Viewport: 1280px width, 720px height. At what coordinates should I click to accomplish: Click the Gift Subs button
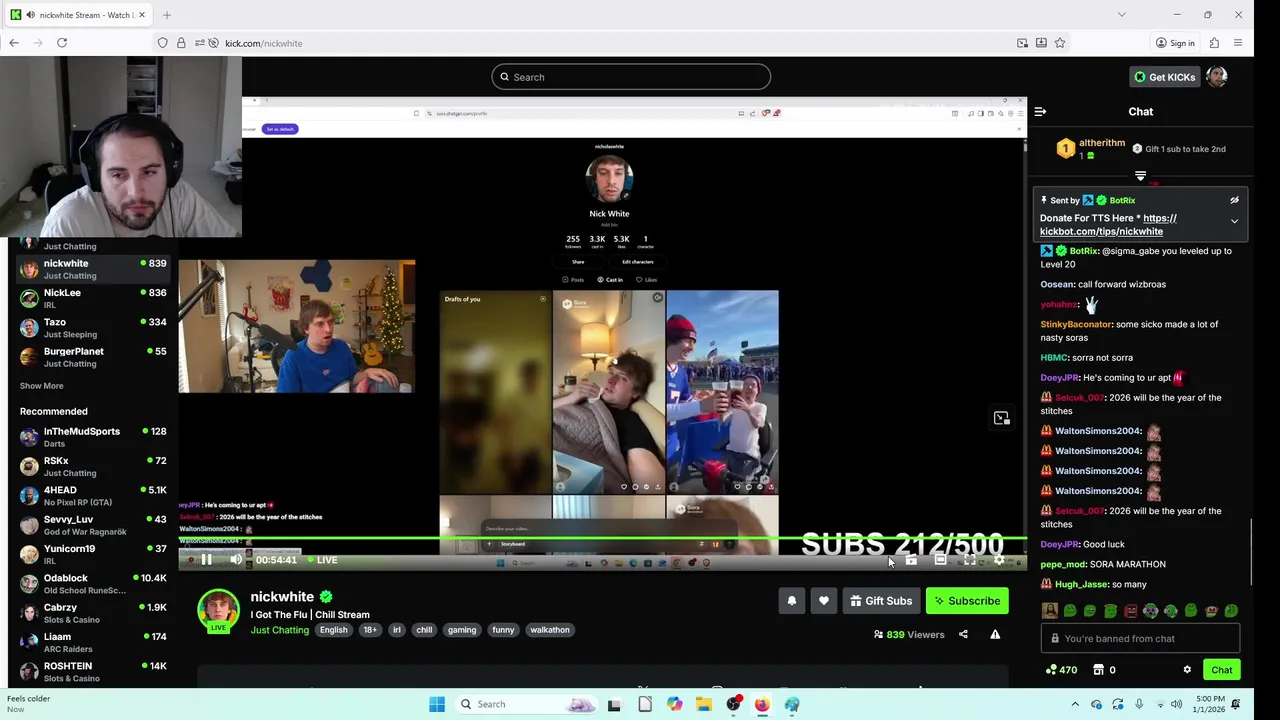click(x=881, y=601)
